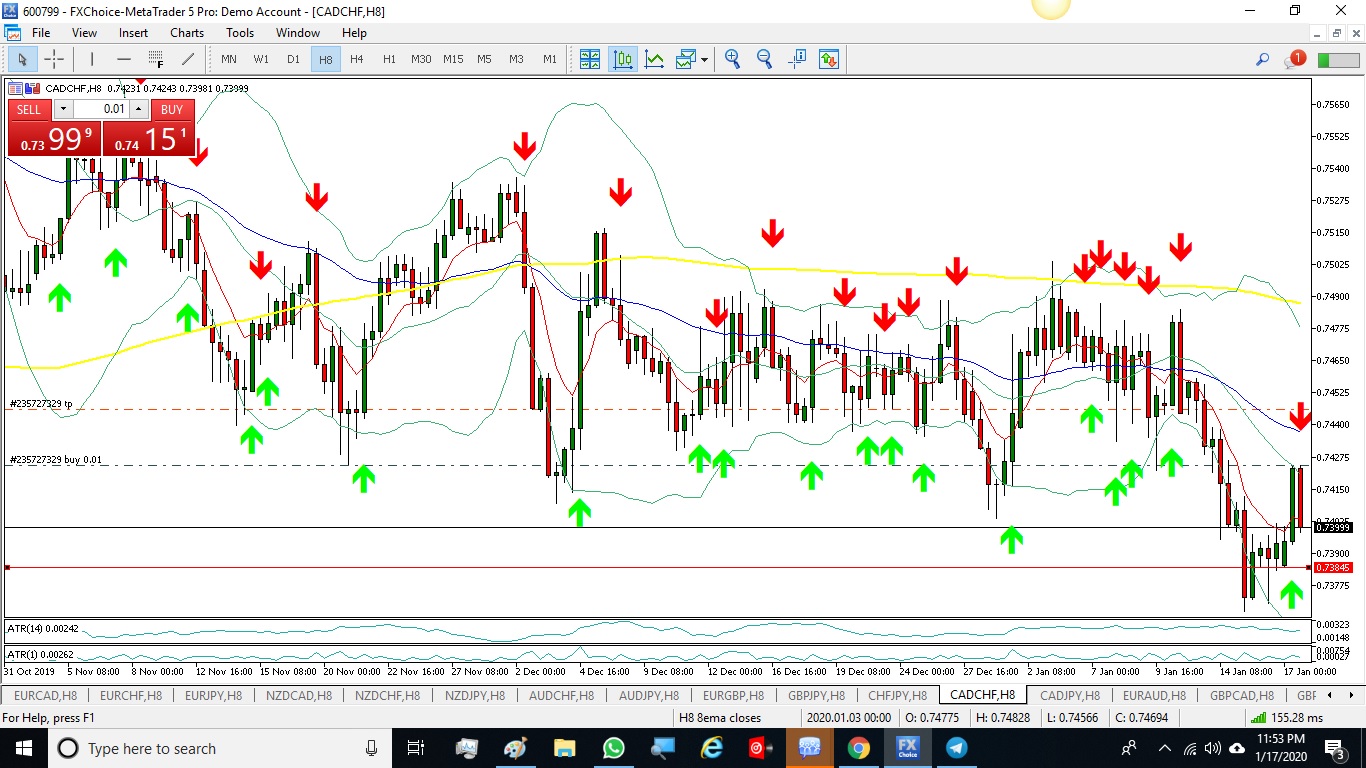The width and height of the screenshot is (1366, 768).
Task: Expand the templates dropdown arrow
Action: coord(705,59)
